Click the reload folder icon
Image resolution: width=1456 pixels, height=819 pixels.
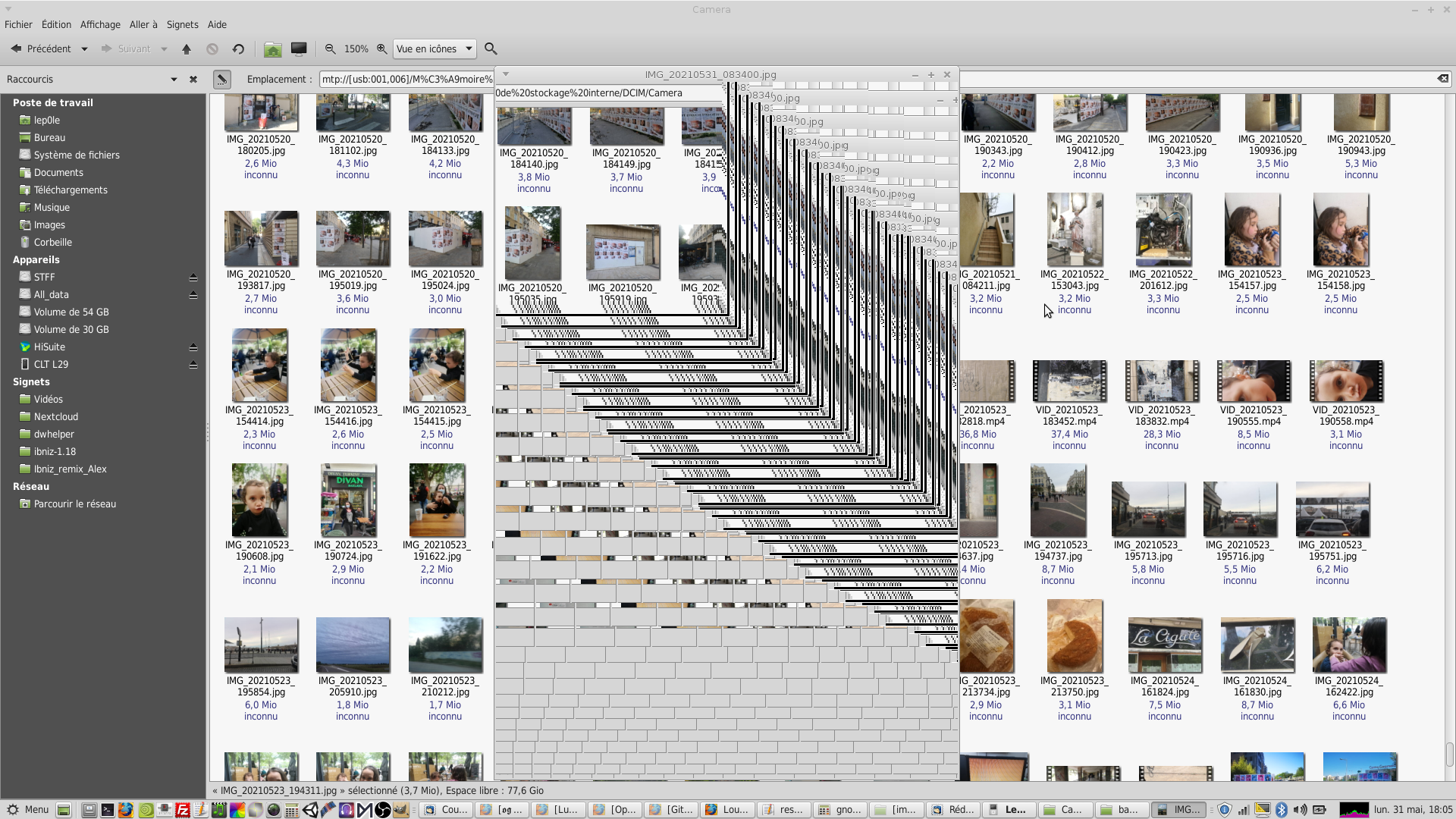pos(238,49)
